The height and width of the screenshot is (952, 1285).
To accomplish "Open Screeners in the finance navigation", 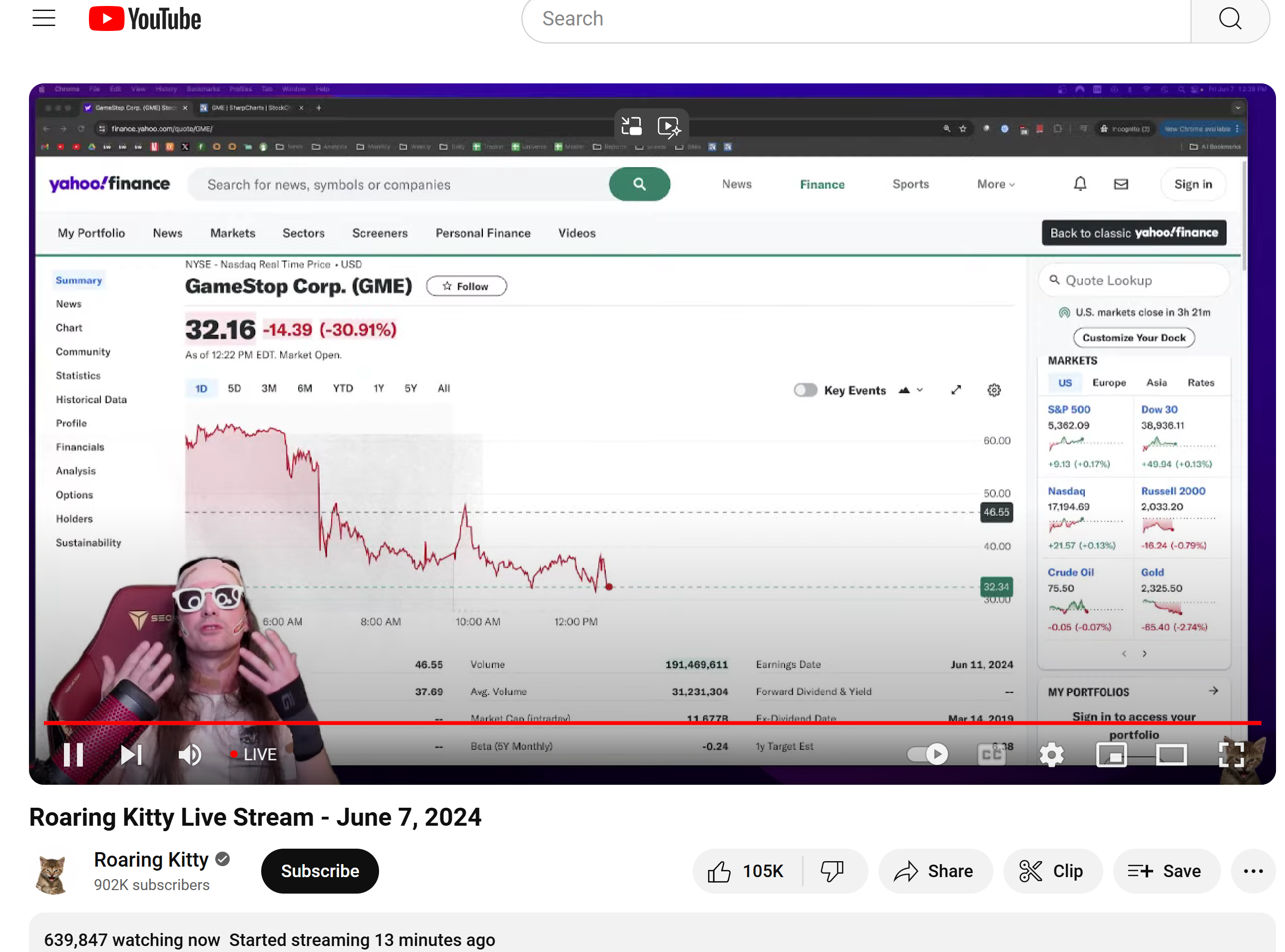I will coord(380,233).
